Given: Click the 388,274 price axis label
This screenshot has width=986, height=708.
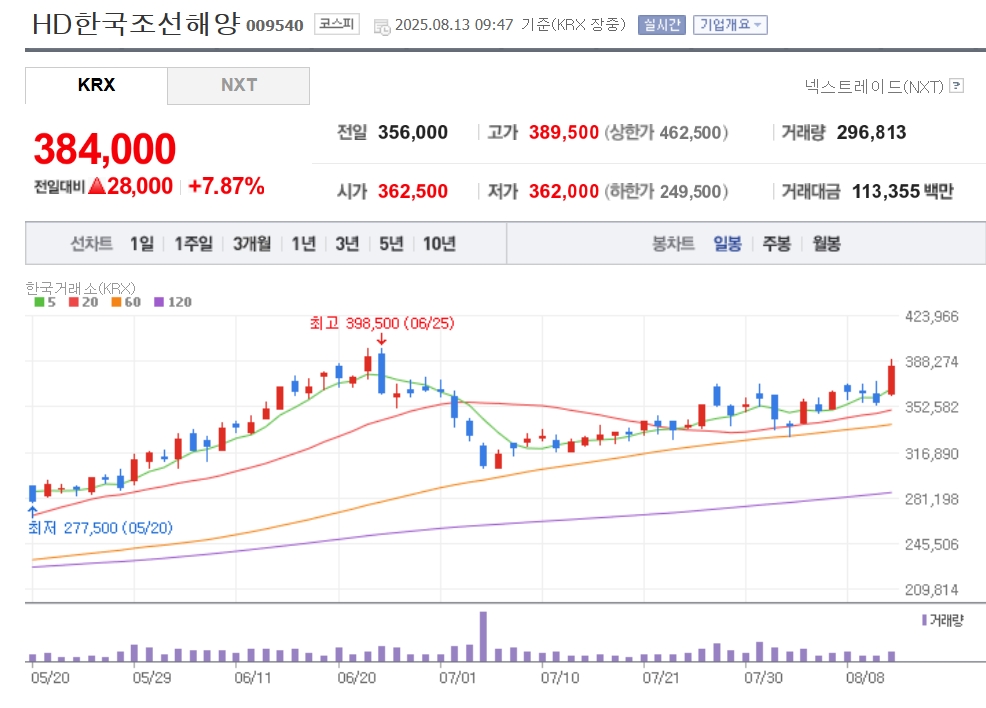Looking at the screenshot, I should pyautogui.click(x=931, y=362).
